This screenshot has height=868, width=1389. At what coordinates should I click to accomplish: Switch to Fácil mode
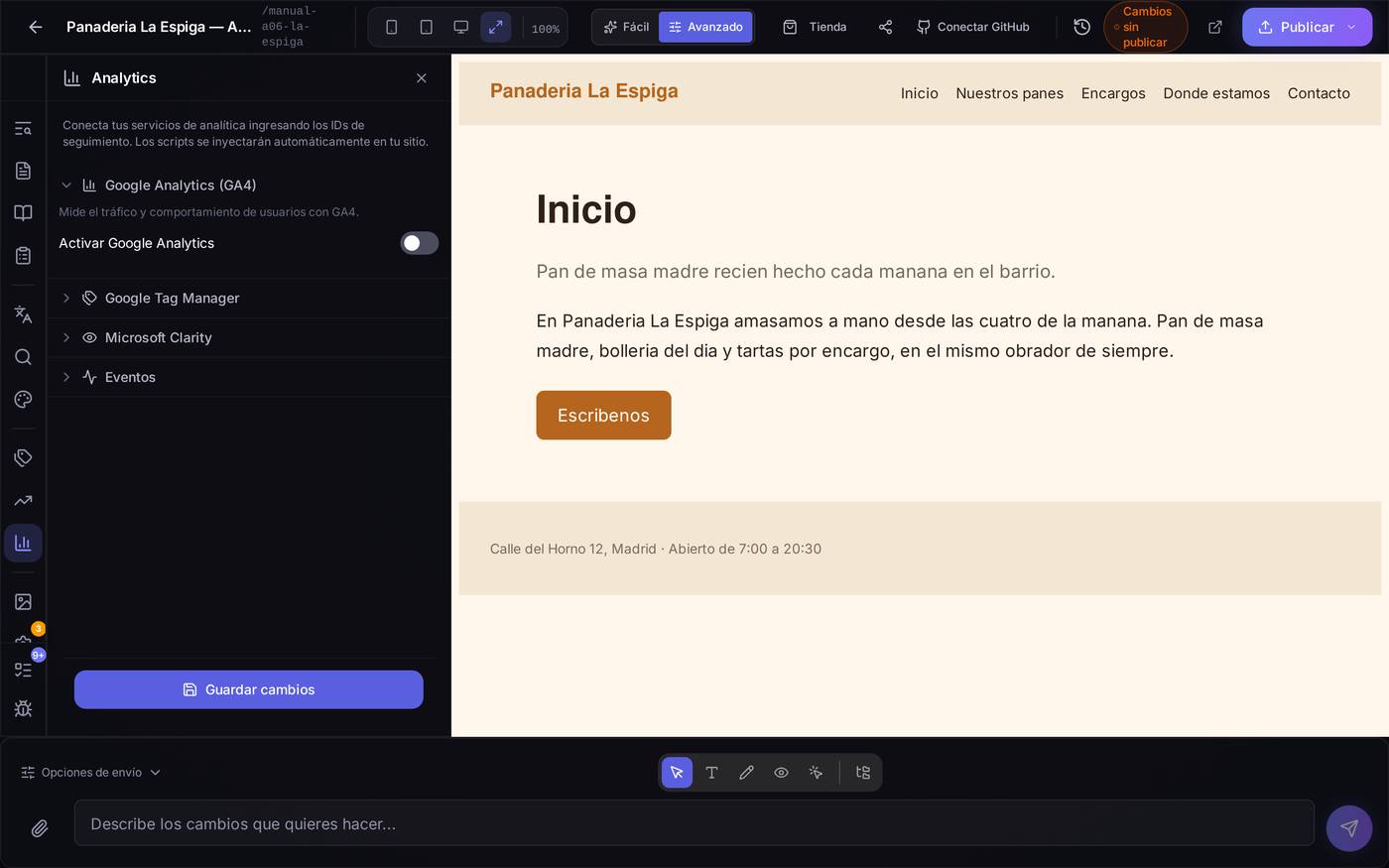tap(626, 27)
